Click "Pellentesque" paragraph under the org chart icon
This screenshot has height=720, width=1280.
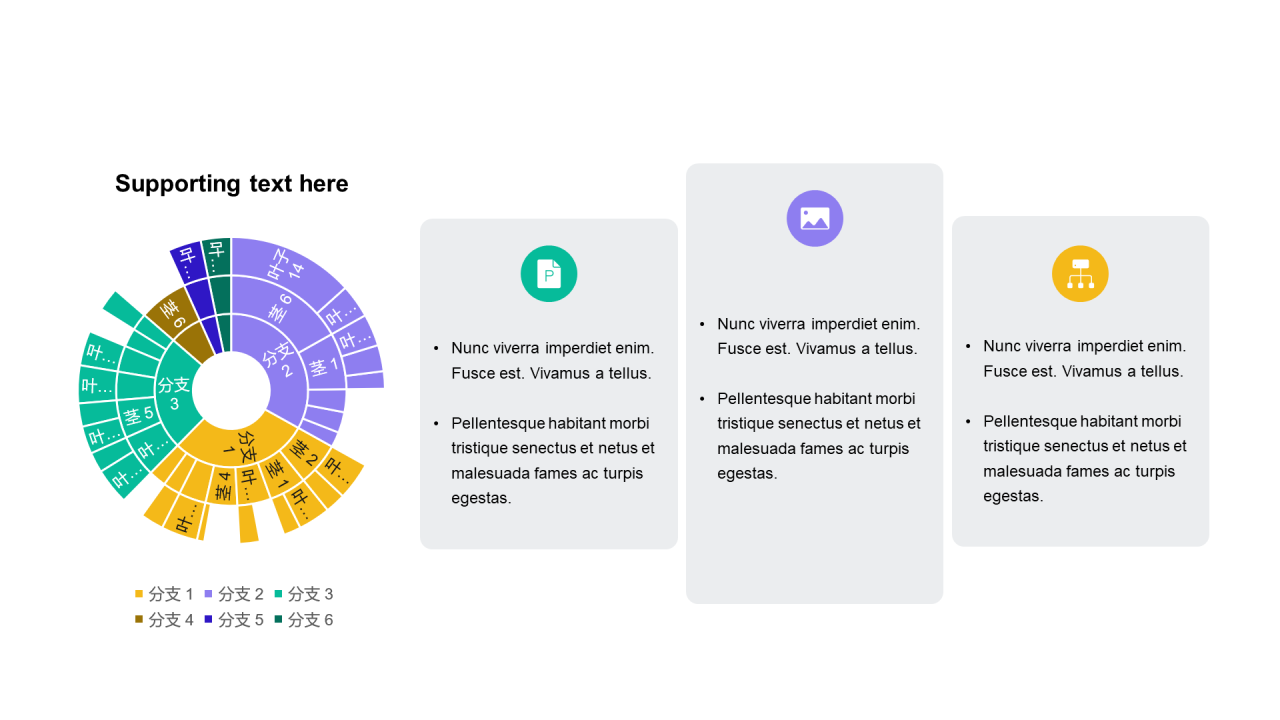pyautogui.click(x=1084, y=458)
